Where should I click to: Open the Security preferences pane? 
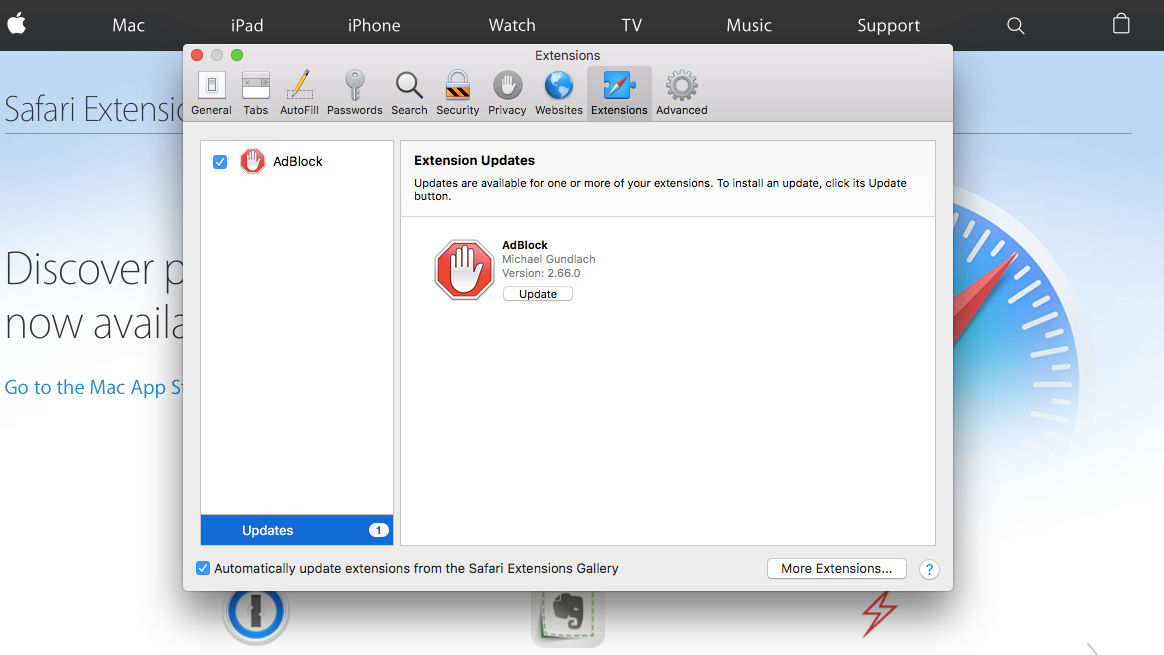point(457,94)
